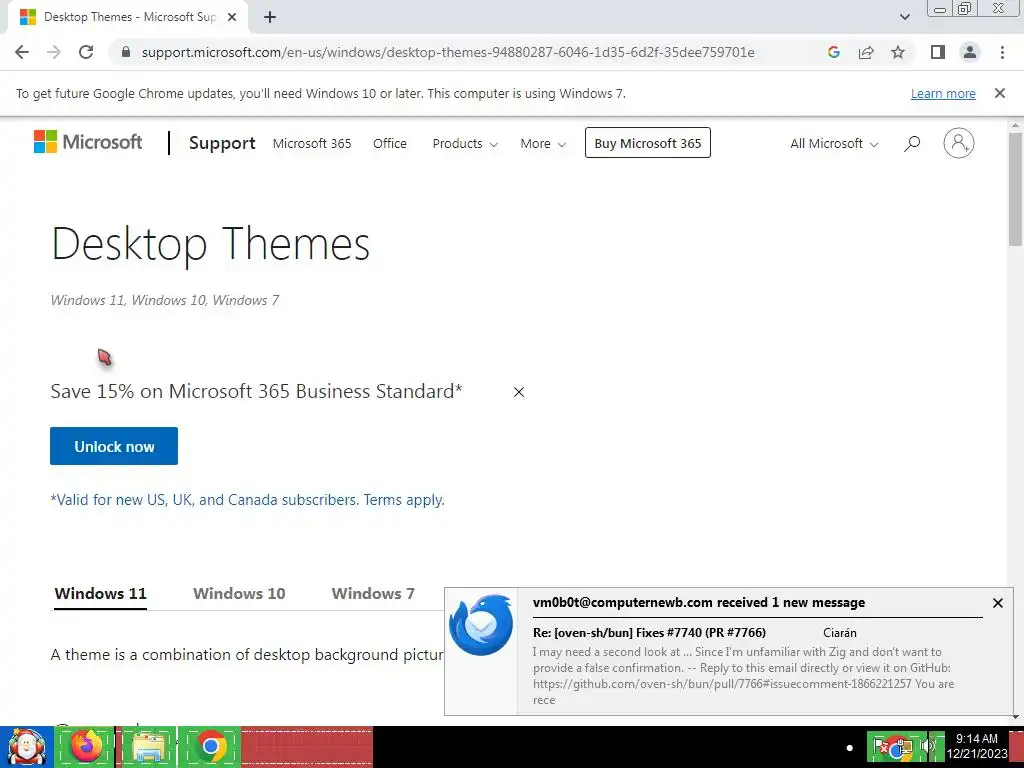Go to Microsoft 365 nav link
Image resolution: width=1024 pixels, height=768 pixels.
[x=312, y=143]
